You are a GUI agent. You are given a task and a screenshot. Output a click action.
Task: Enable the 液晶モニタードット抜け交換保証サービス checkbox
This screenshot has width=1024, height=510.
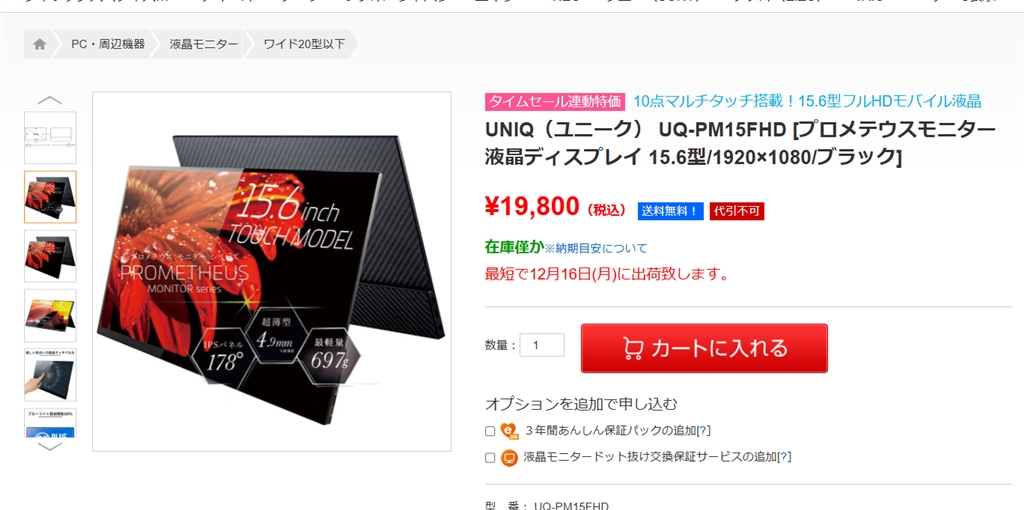pyautogui.click(x=490, y=458)
